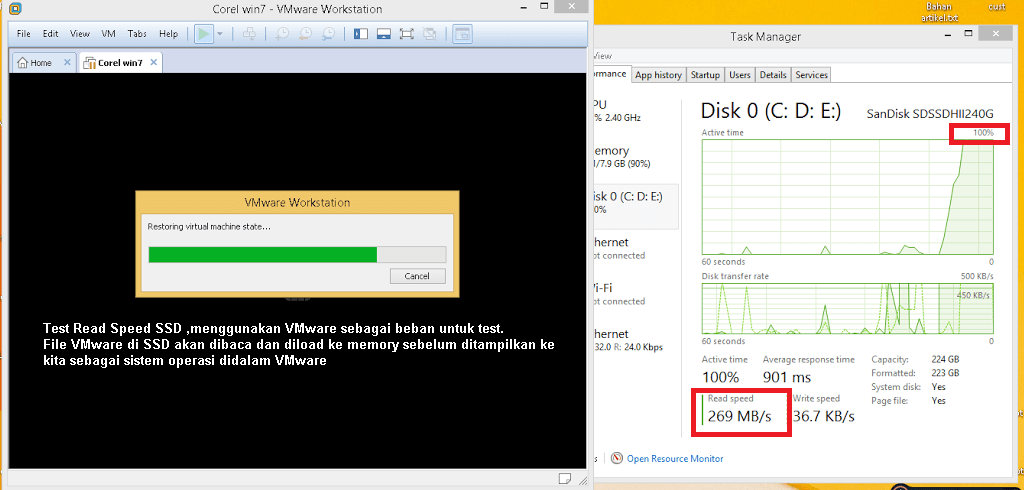Open the Help menu in VMware
Screen dimensions: 1024x490
[168, 33]
